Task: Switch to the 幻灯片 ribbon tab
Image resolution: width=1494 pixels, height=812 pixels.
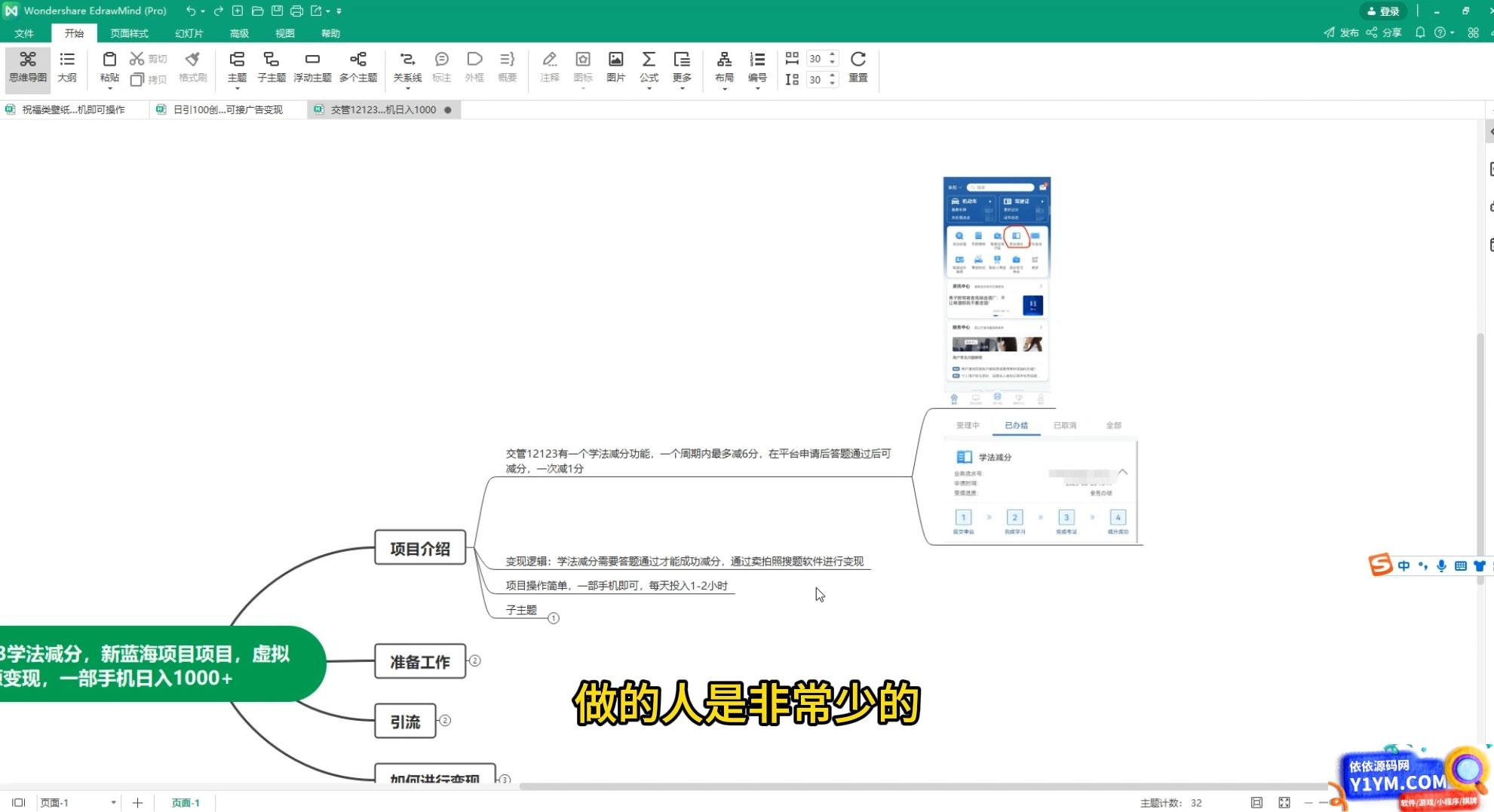Action: 189,33
